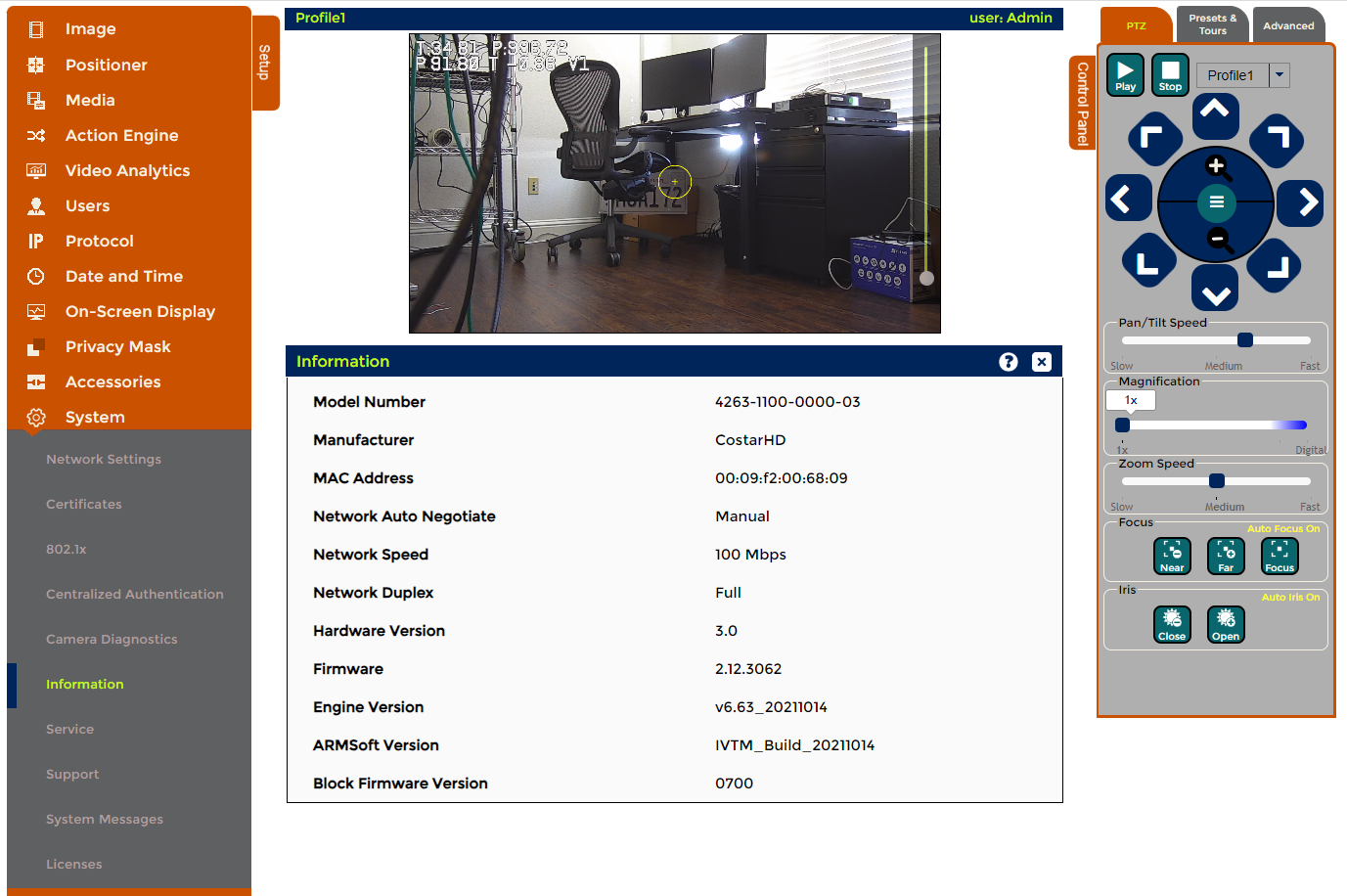Select the Information submenu item
Image resolution: width=1347 pixels, height=896 pixels.
[x=85, y=684]
